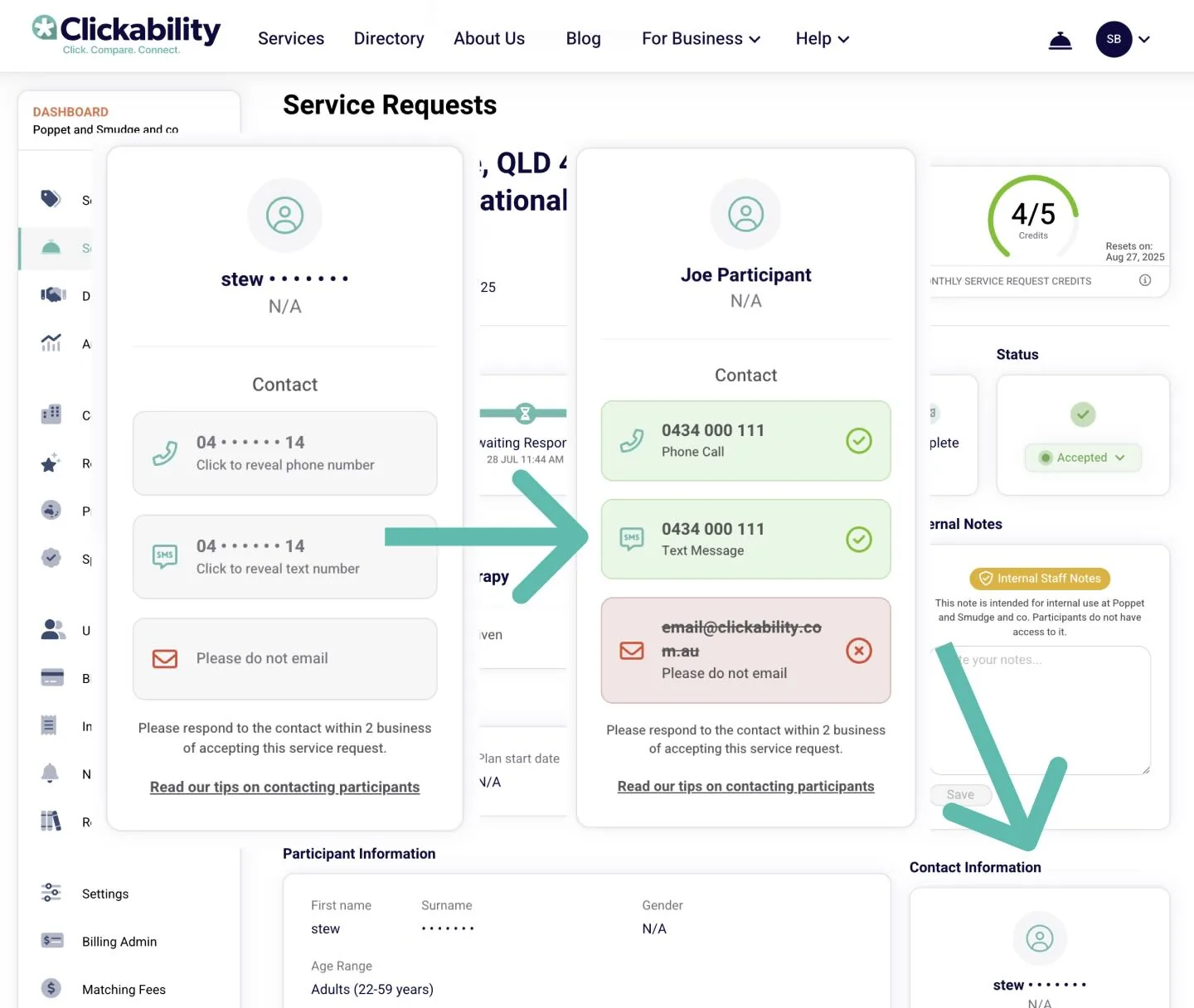Open Settings in the sidebar

click(x=105, y=894)
